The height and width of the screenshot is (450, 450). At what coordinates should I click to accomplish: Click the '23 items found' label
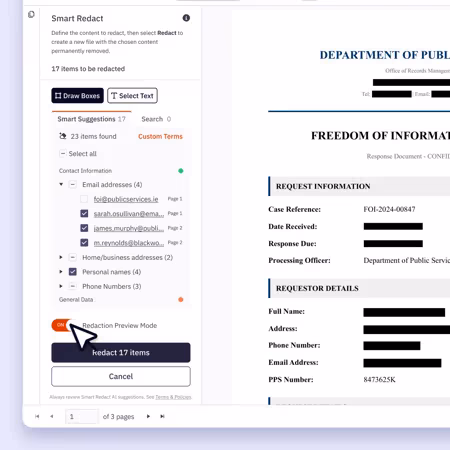[93, 136]
